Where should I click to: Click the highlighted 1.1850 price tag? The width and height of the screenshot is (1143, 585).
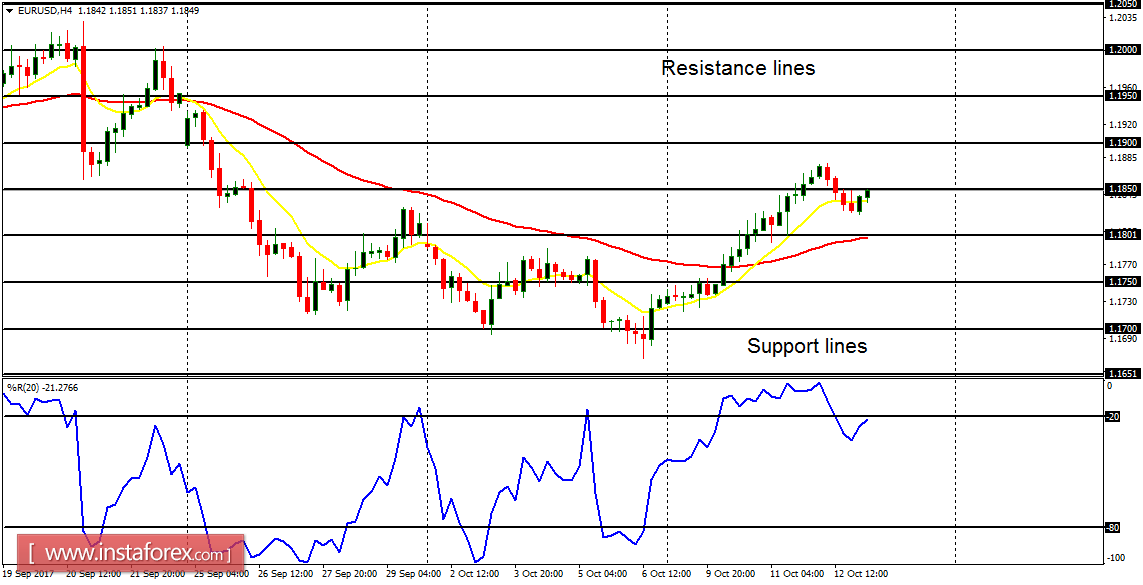(x=1121, y=188)
